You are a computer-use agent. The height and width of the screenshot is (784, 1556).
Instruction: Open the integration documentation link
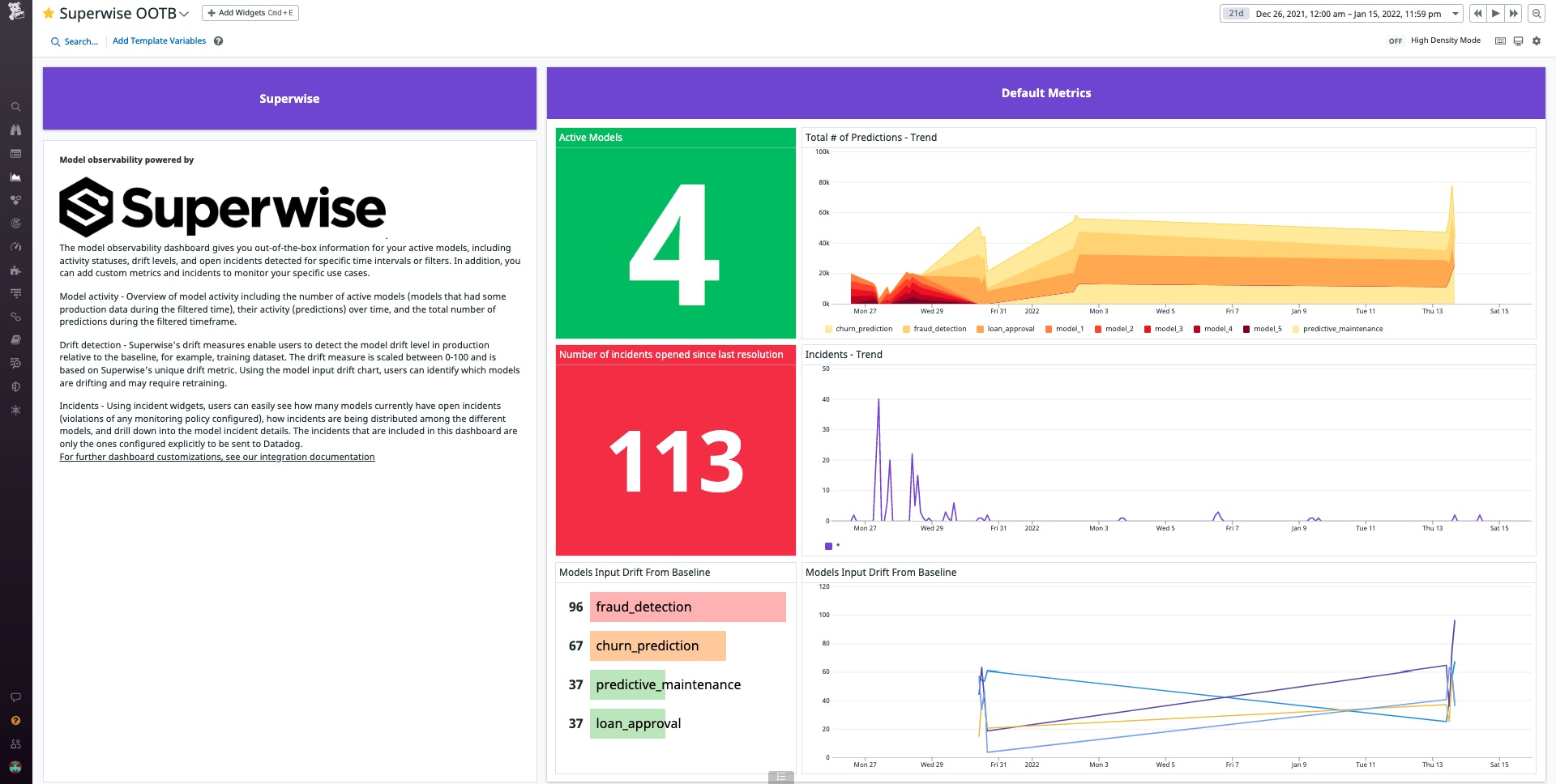pos(217,458)
